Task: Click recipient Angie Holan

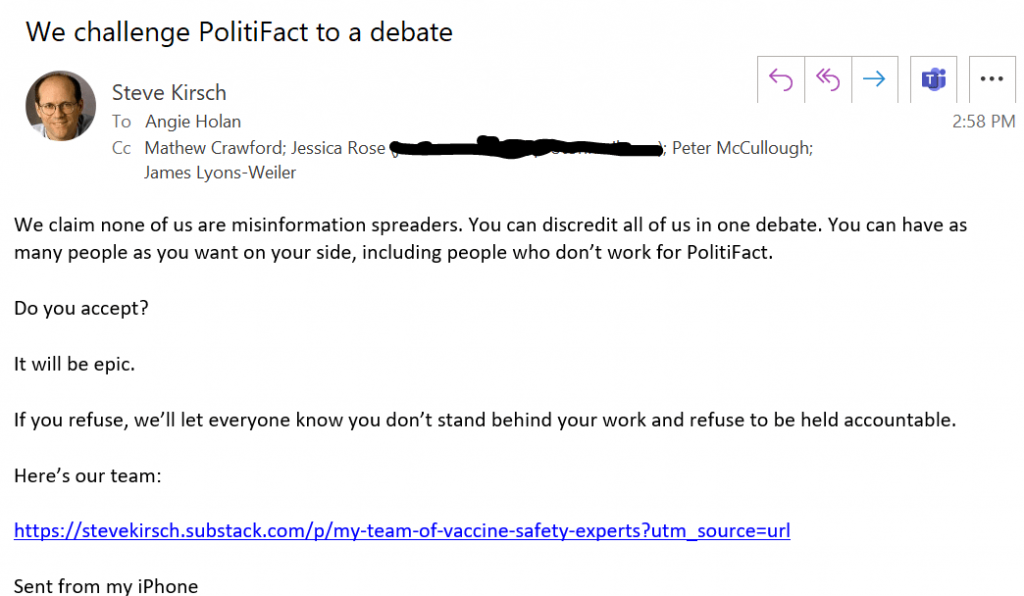Action: (193, 121)
